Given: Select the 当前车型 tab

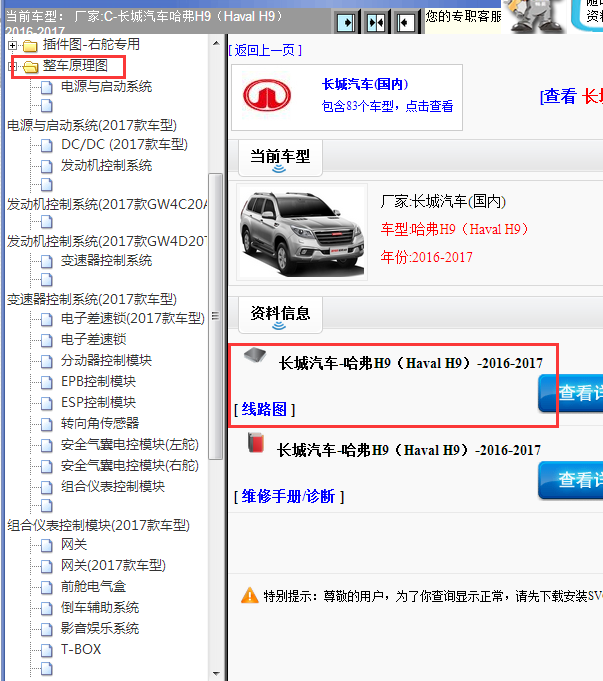Looking at the screenshot, I should coord(280,158).
